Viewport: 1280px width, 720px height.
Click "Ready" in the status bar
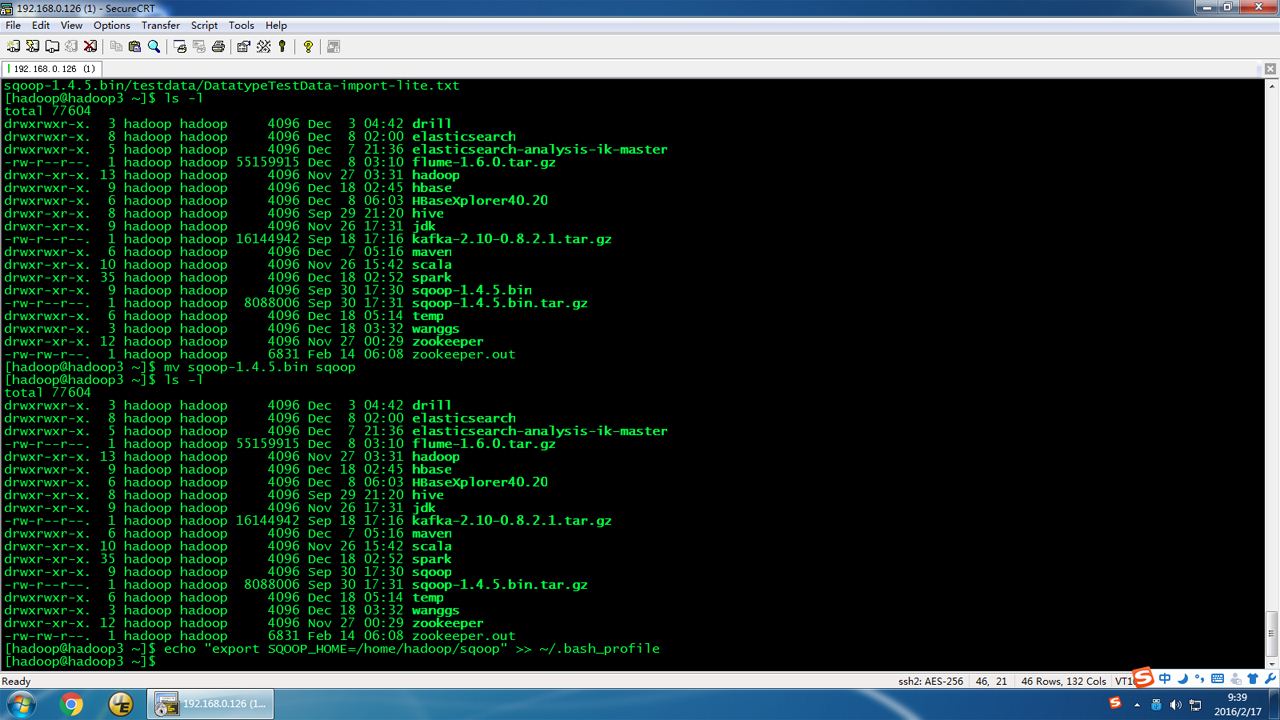[x=16, y=681]
